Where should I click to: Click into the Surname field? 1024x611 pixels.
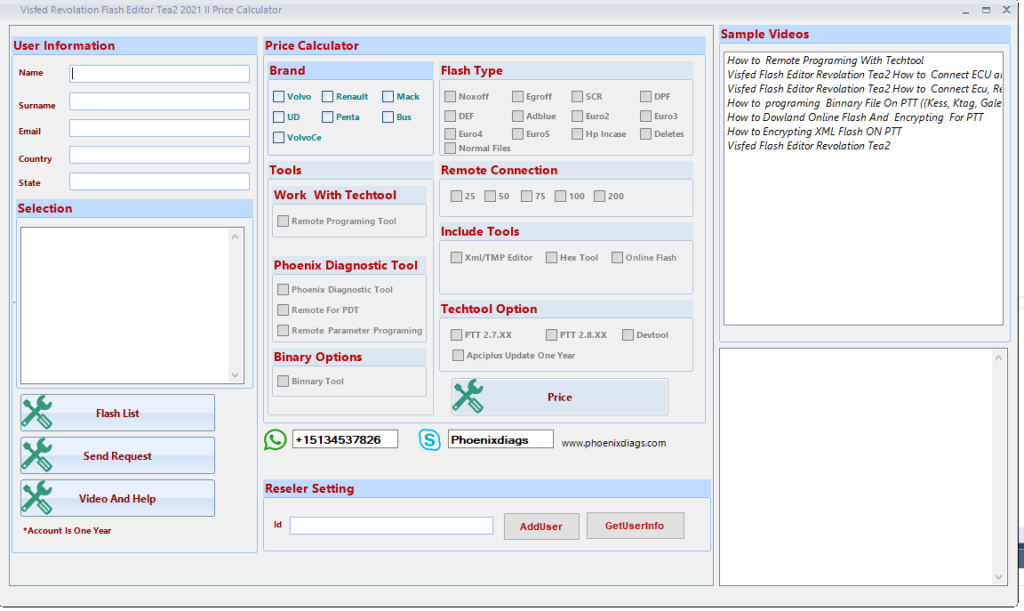click(x=159, y=101)
